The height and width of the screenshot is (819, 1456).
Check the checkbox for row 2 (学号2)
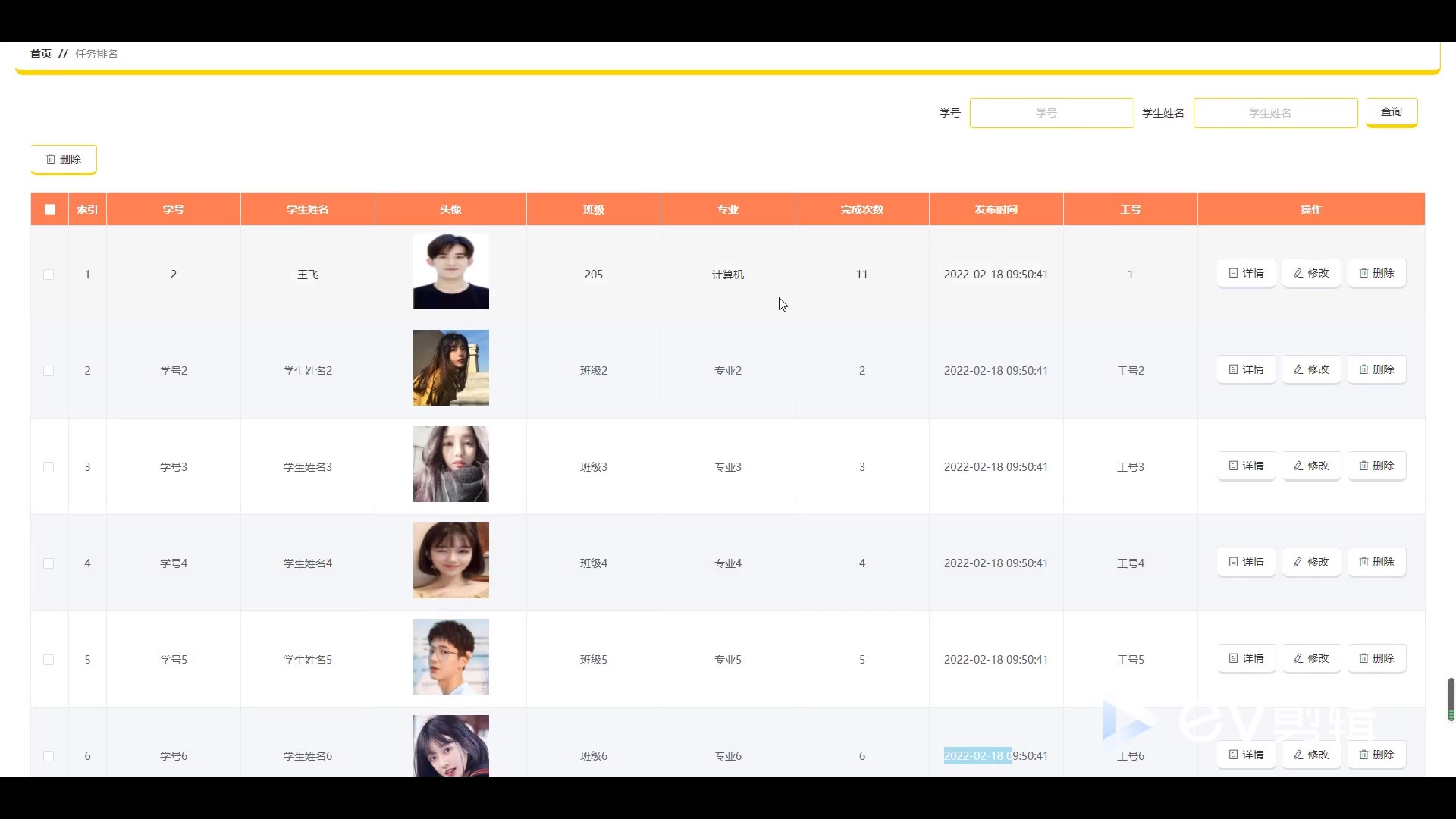click(49, 371)
